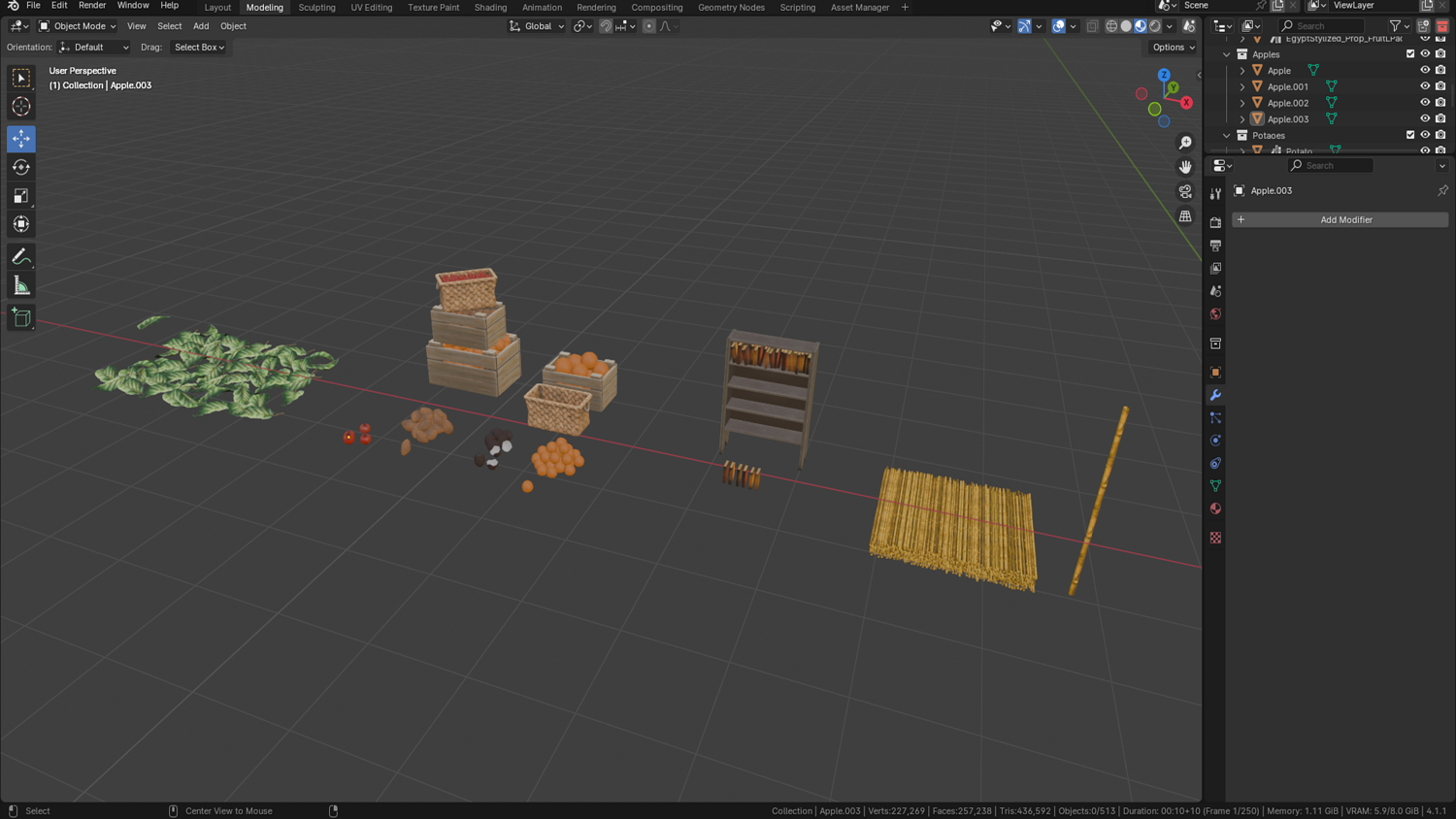Image resolution: width=1456 pixels, height=819 pixels.
Task: Open the Object properties tab
Action: click(x=1215, y=373)
